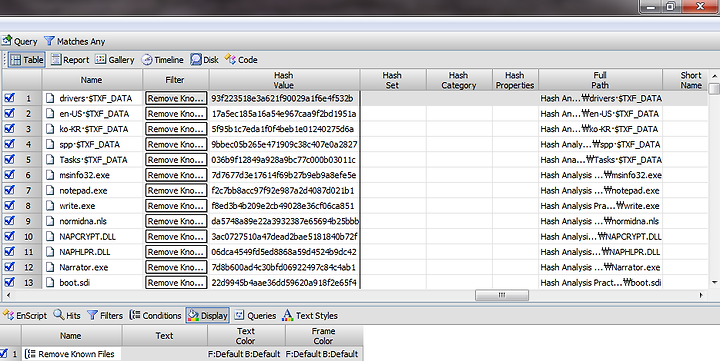
Task: Open the Text Styles bottom tab
Action: [310, 316]
